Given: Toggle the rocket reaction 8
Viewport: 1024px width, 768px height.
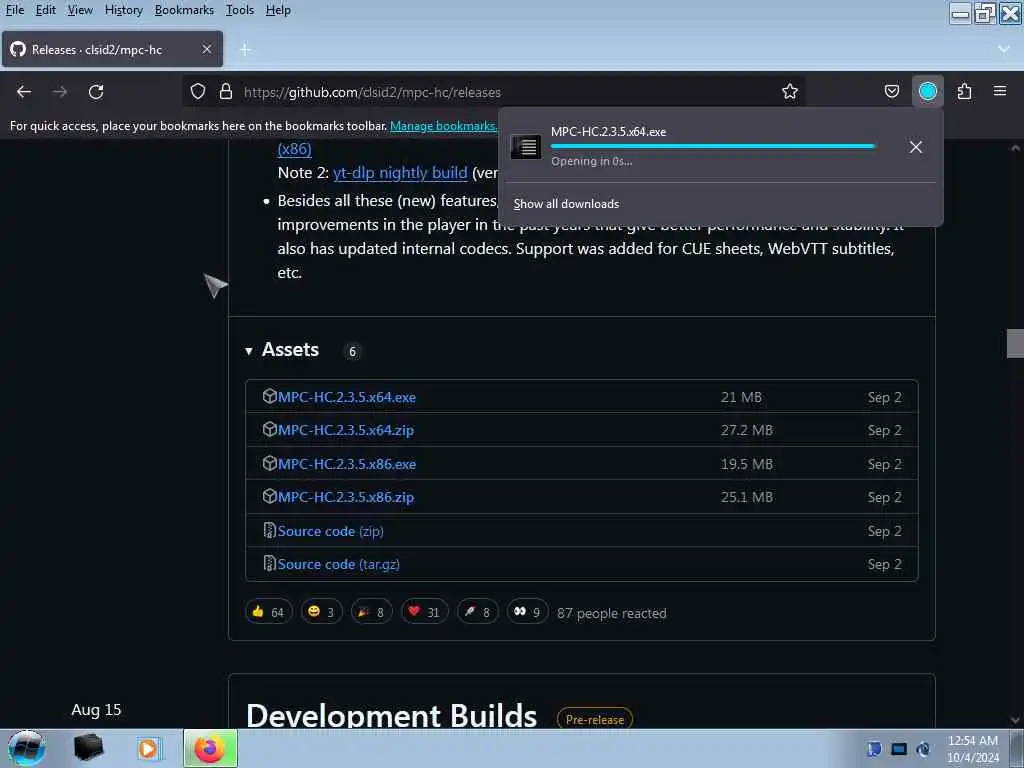Looking at the screenshot, I should point(477,613).
